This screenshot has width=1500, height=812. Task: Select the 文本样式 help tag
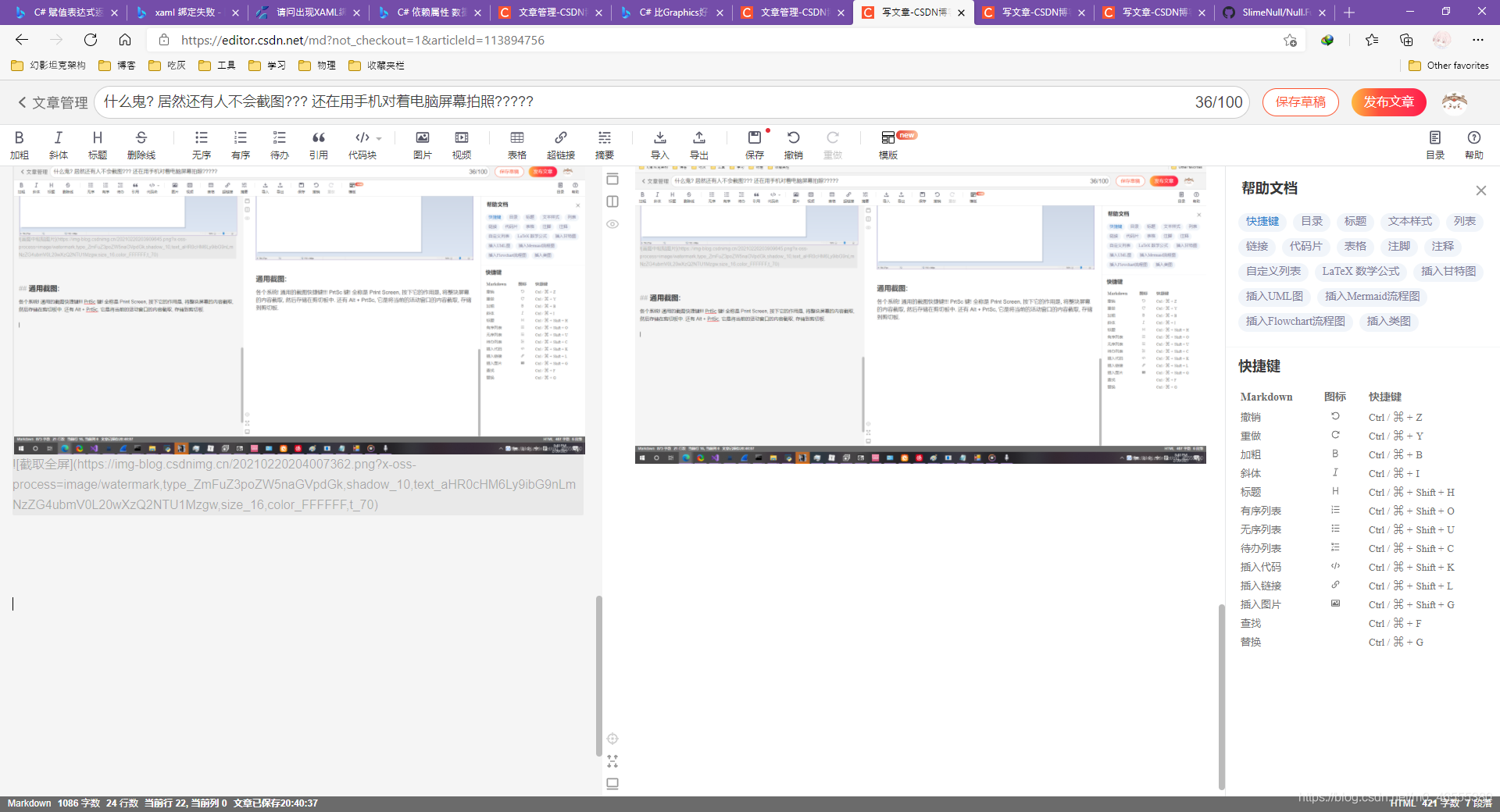(1410, 222)
